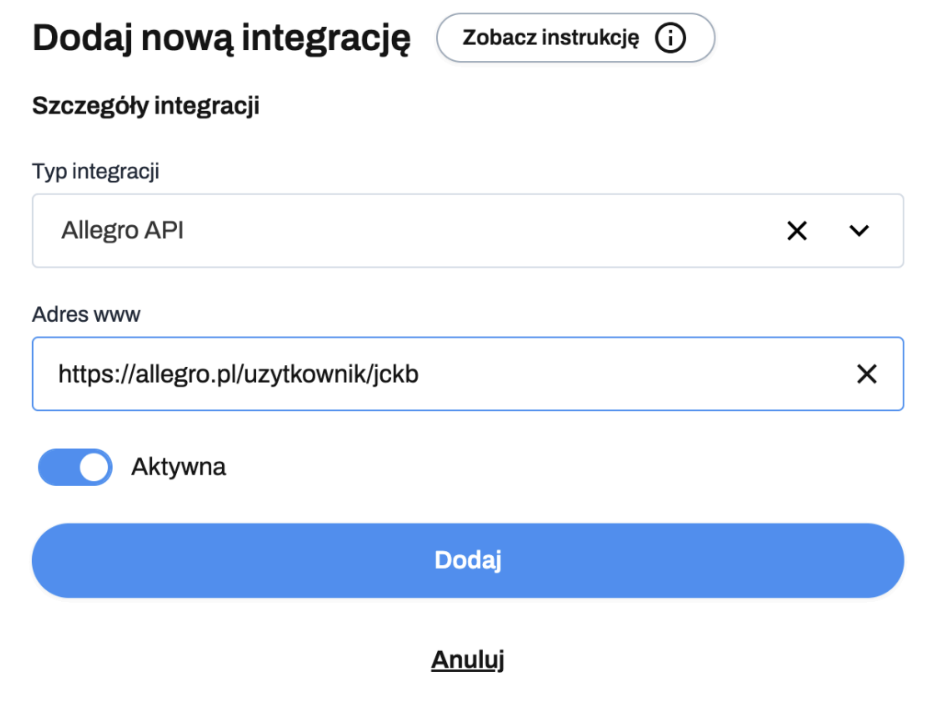Clear the Adres www text with X

pyautogui.click(x=867, y=374)
